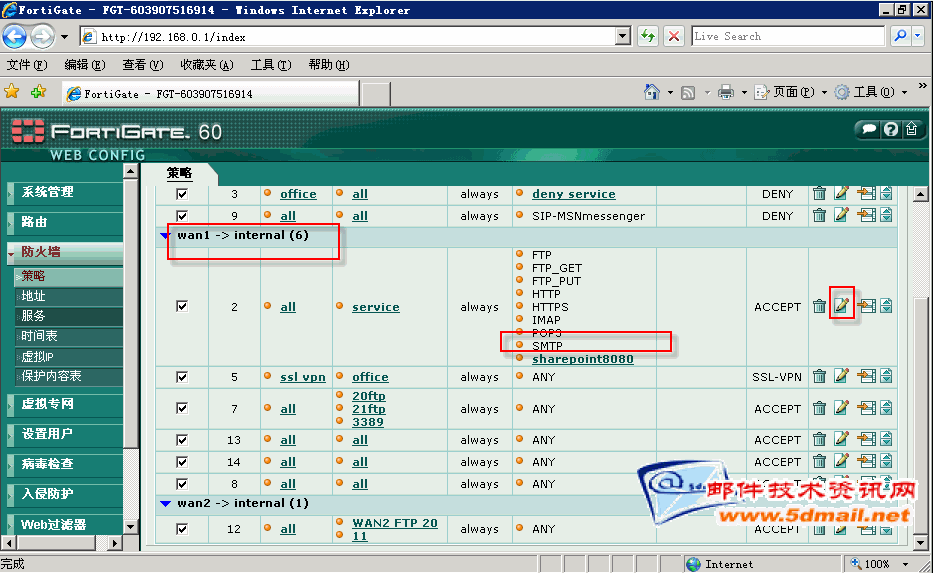Image resolution: width=933 pixels, height=573 pixels.
Task: Move policy 14 using move icon
Action: 886,461
